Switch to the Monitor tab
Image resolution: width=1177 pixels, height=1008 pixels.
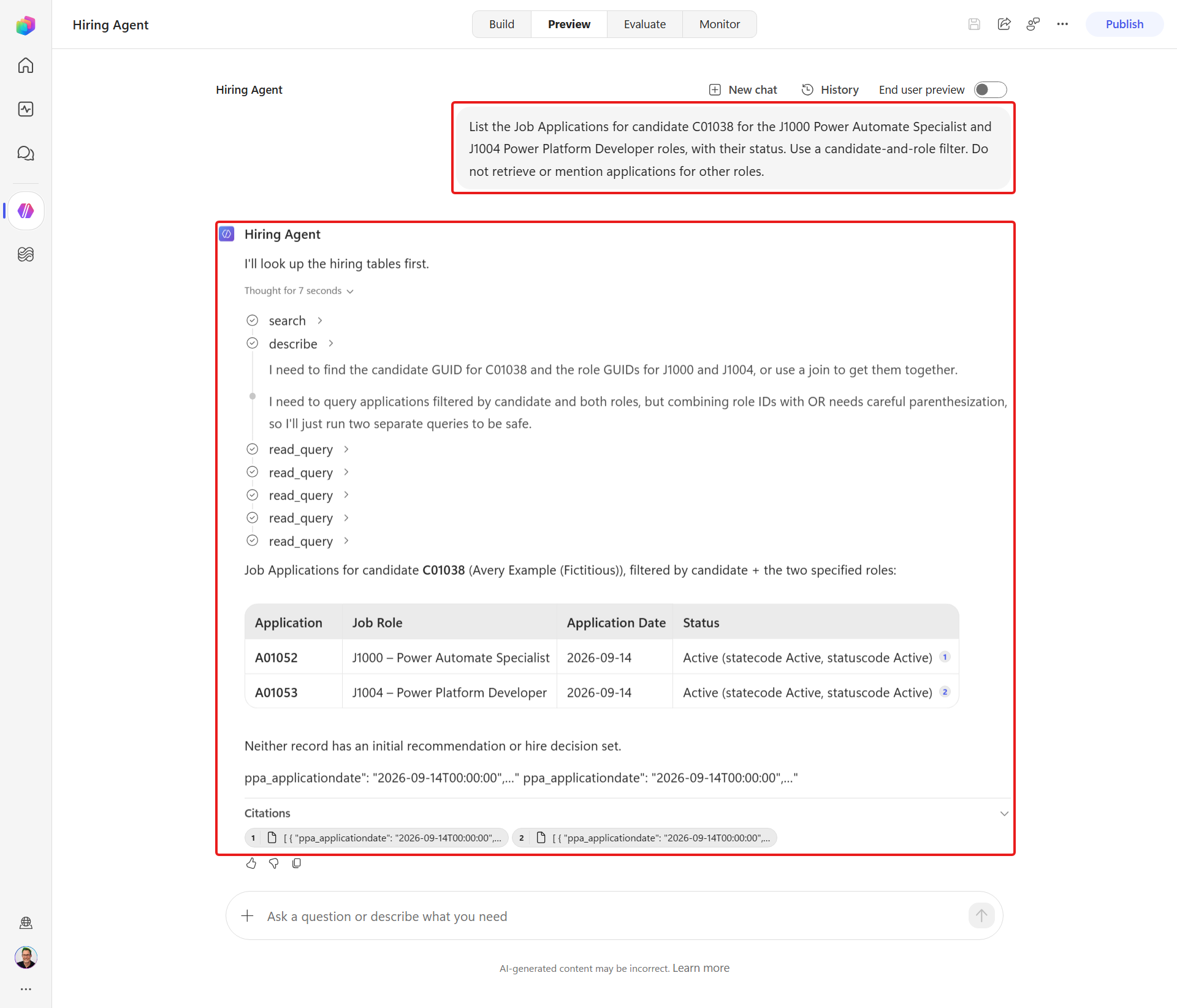click(x=720, y=25)
